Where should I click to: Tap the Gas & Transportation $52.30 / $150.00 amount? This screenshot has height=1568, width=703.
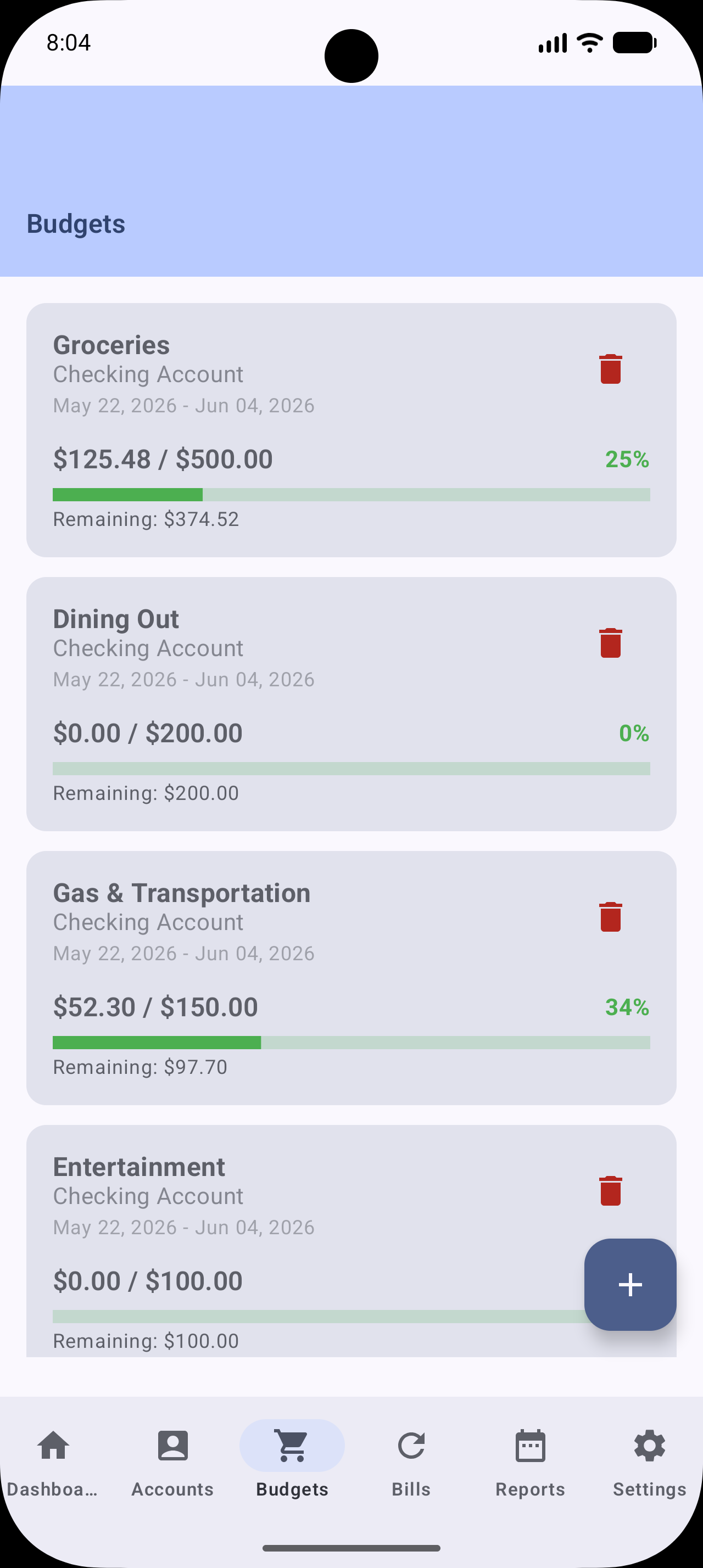coord(155,1007)
